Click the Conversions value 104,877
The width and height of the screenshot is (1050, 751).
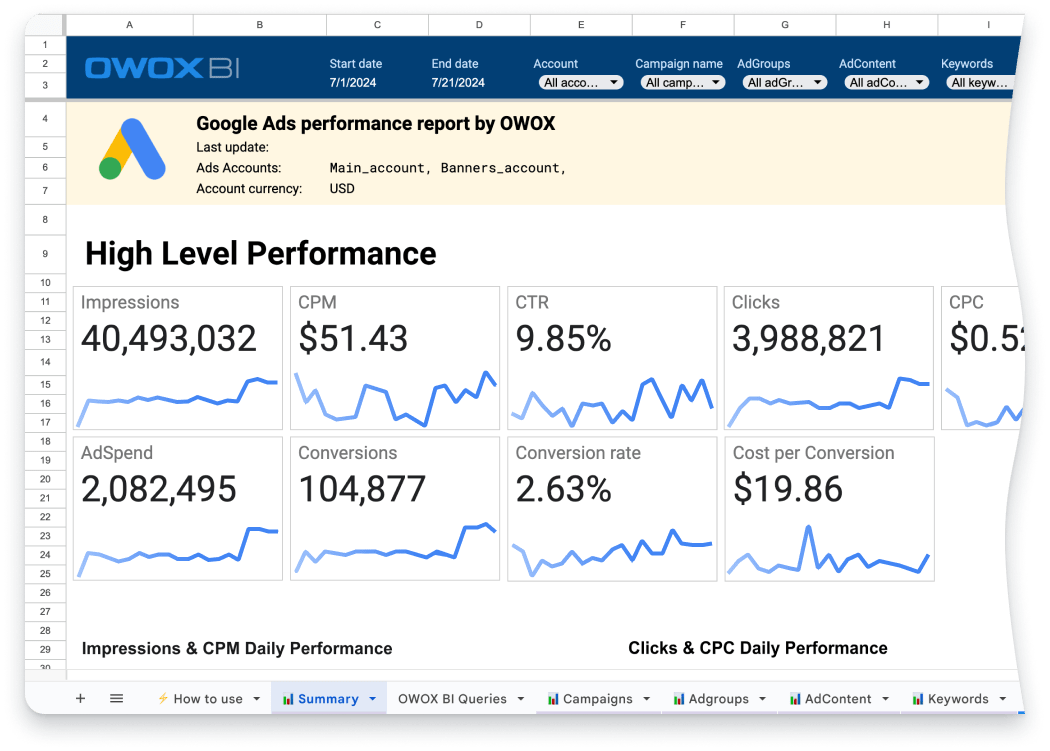click(x=362, y=489)
